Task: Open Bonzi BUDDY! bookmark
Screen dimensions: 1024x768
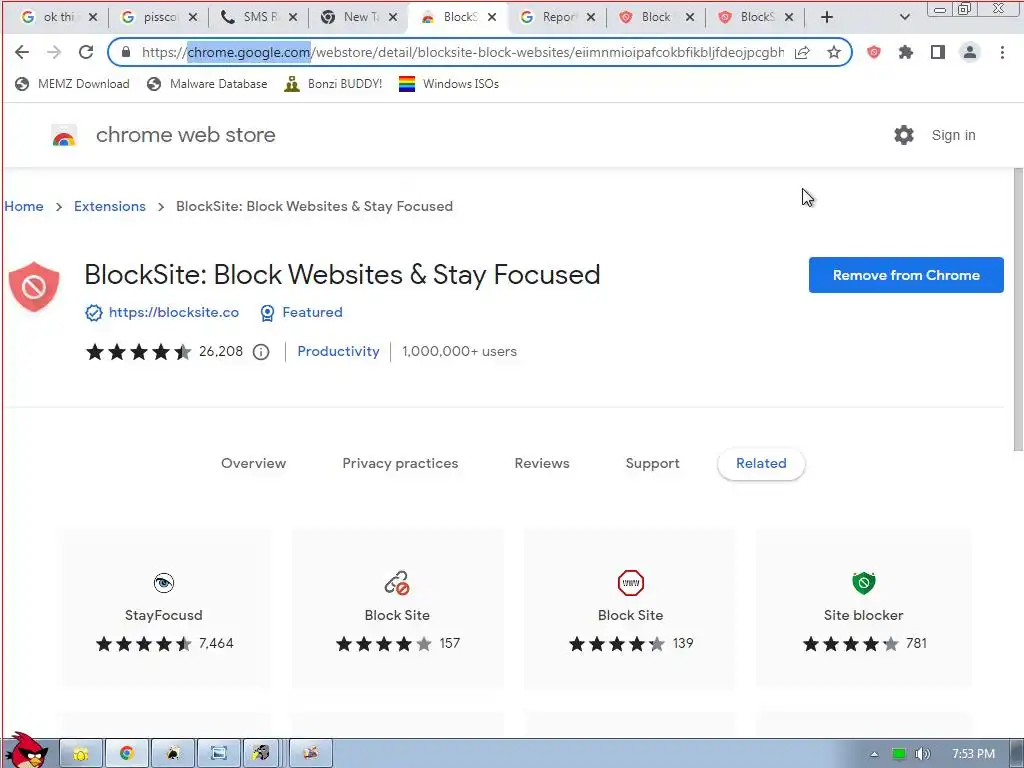Action: pyautogui.click(x=333, y=84)
